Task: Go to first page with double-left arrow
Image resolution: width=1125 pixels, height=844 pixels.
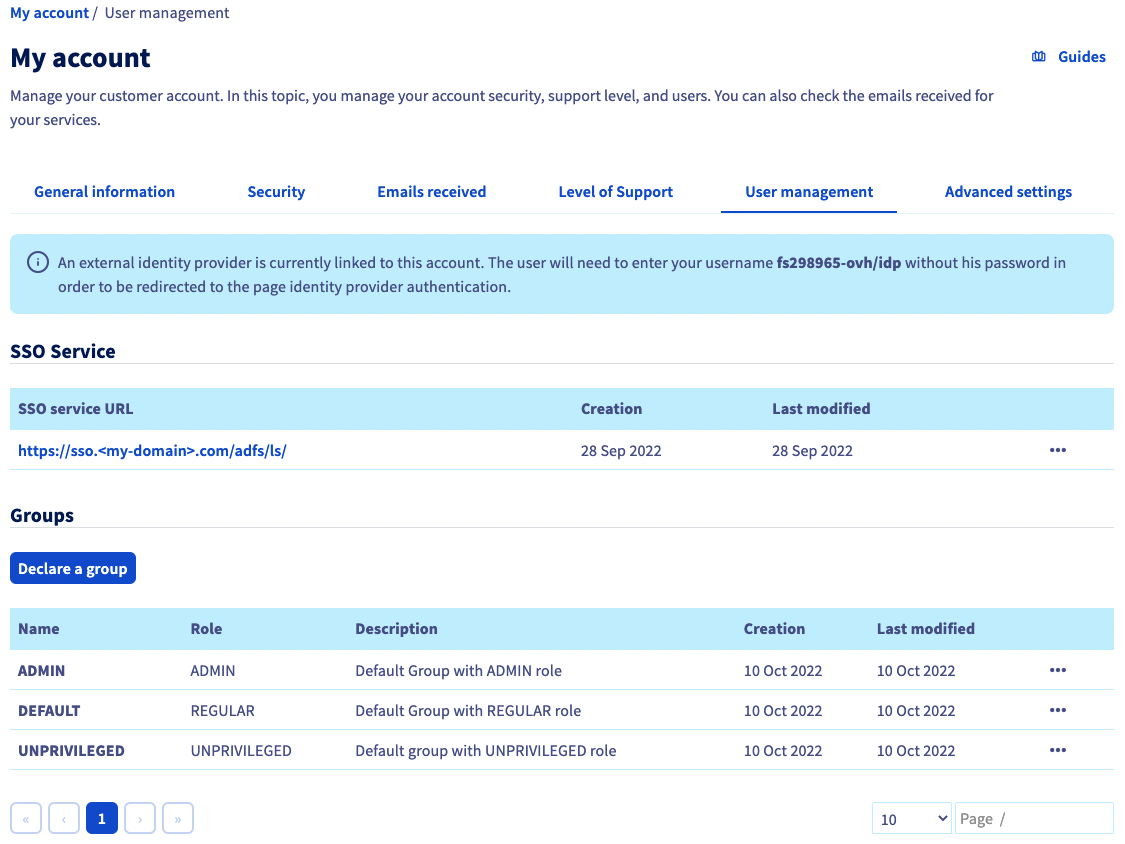Action: [26, 818]
